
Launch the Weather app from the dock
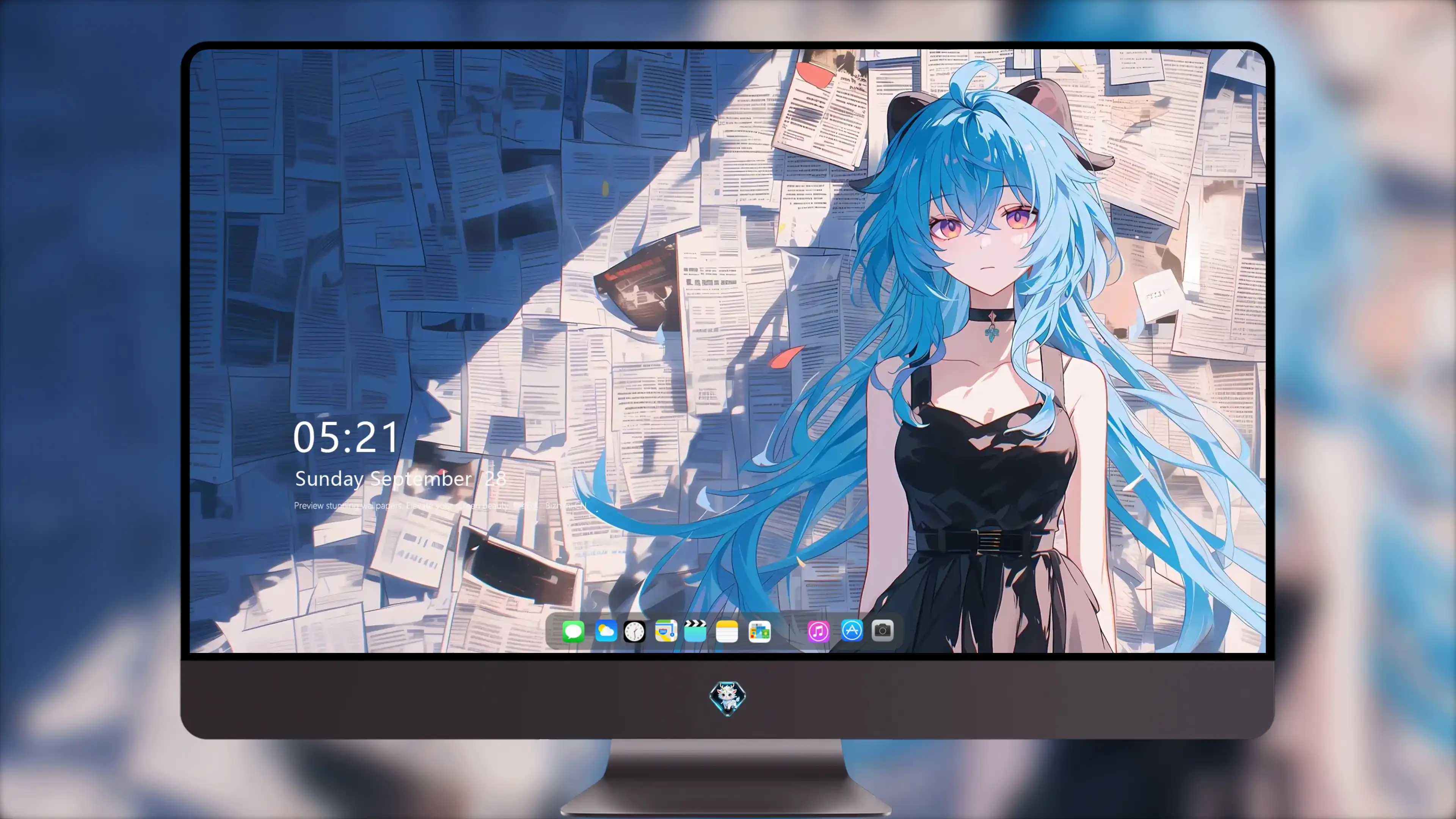click(606, 631)
